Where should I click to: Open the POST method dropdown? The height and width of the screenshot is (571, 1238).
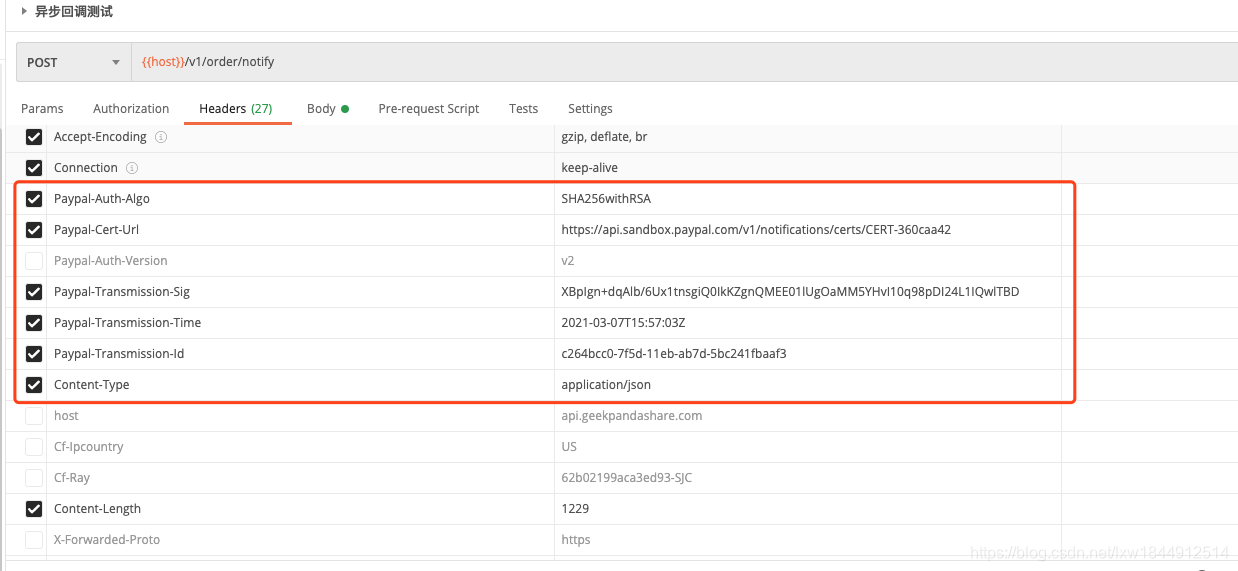(x=74, y=62)
